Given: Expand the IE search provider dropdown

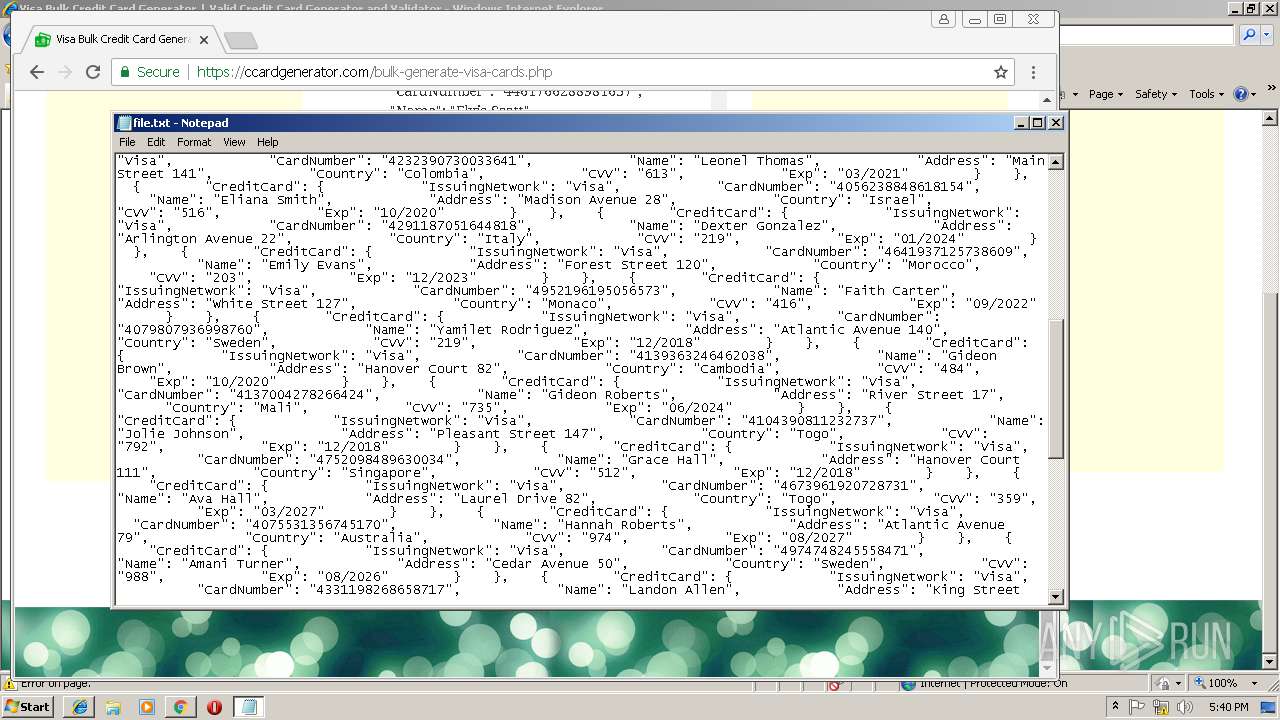Looking at the screenshot, I should click(x=1265, y=35).
